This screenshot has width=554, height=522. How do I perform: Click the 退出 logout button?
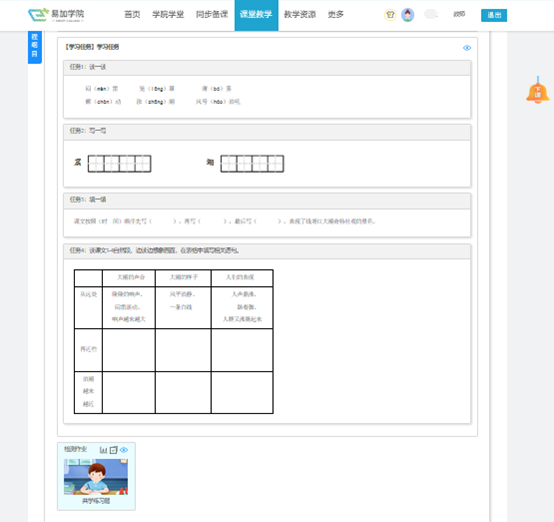pyautogui.click(x=494, y=15)
